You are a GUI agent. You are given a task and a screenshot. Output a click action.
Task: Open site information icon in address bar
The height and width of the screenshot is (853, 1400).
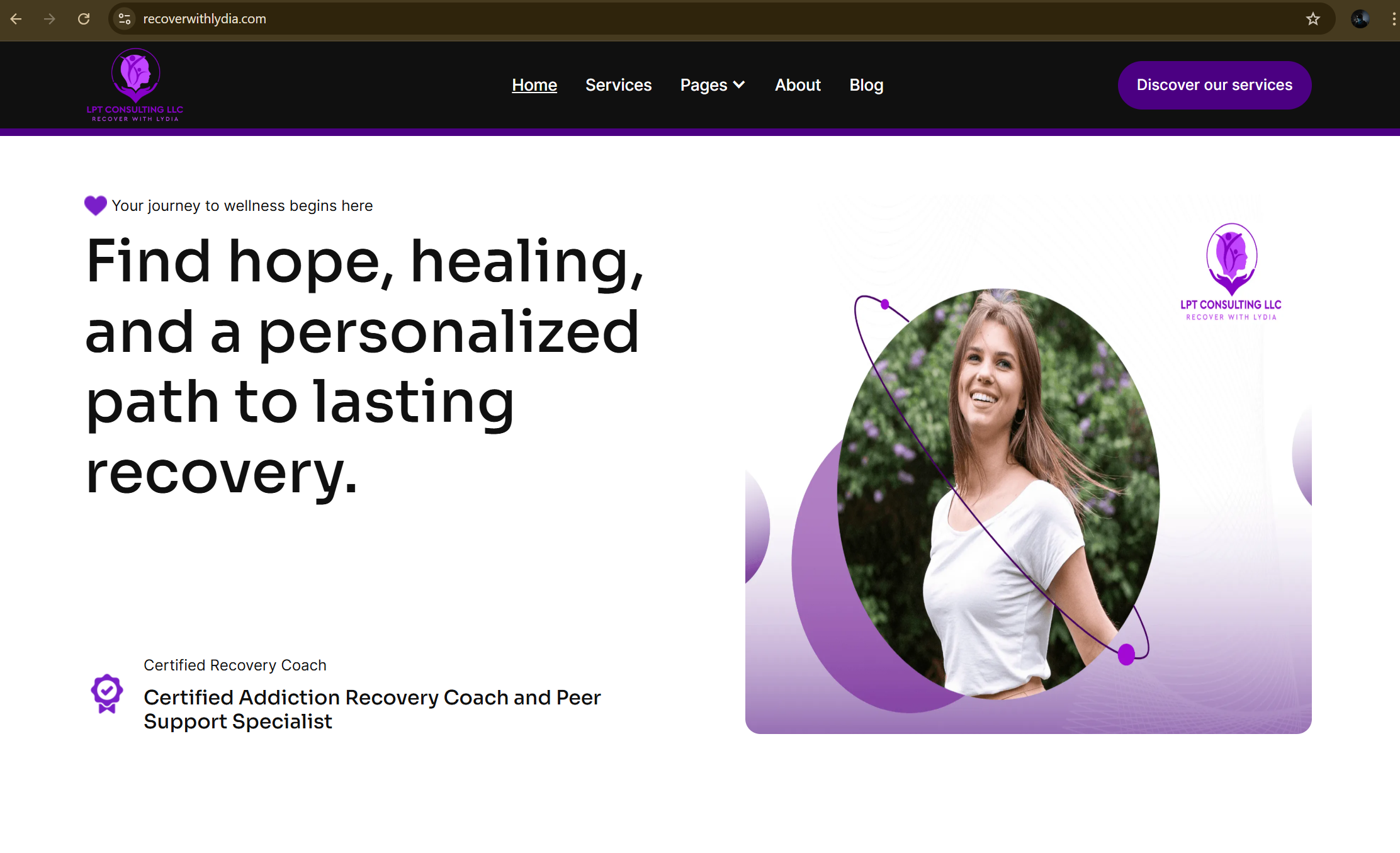125,19
